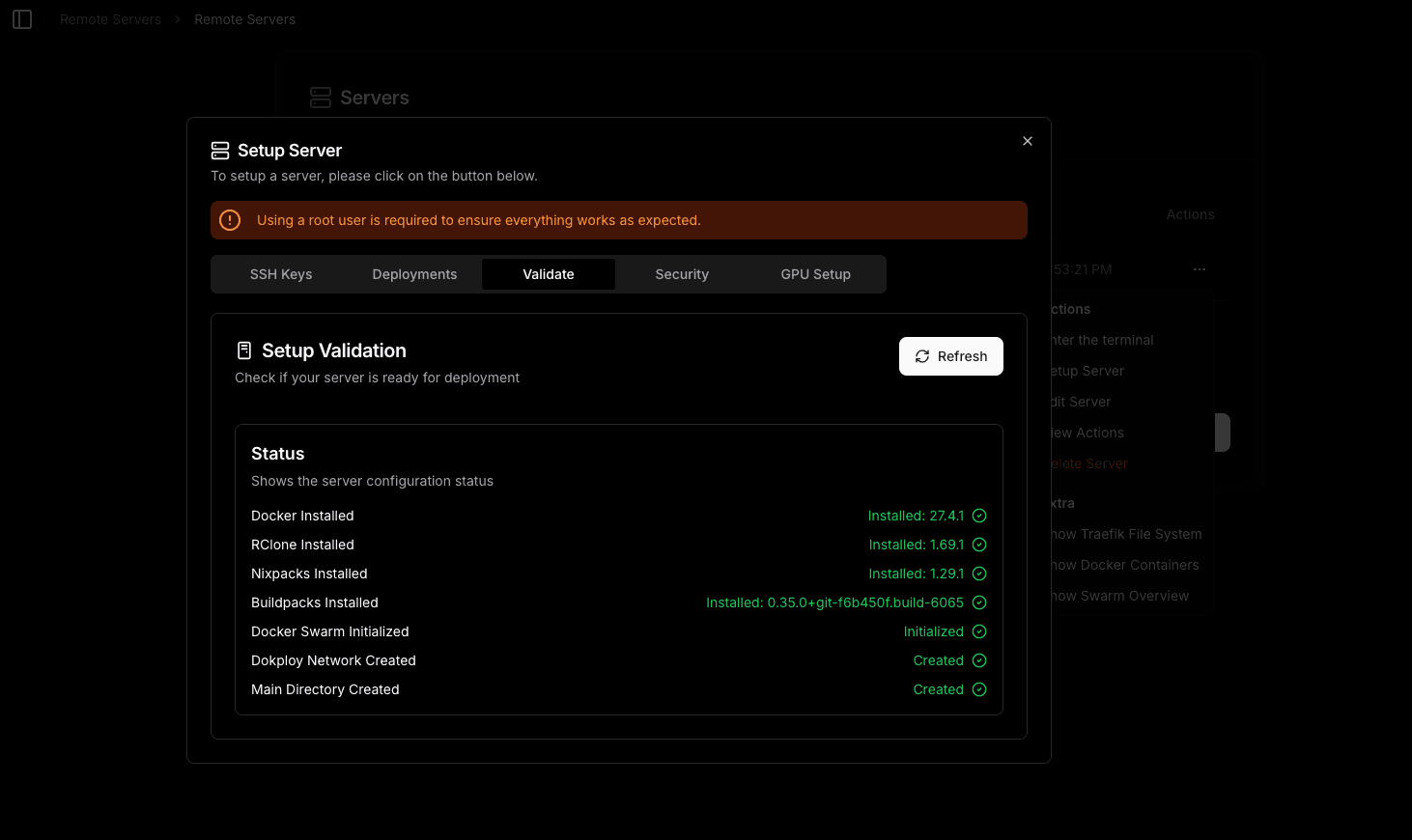Open the Security tab
This screenshot has height=840, width=1412.
click(x=682, y=274)
